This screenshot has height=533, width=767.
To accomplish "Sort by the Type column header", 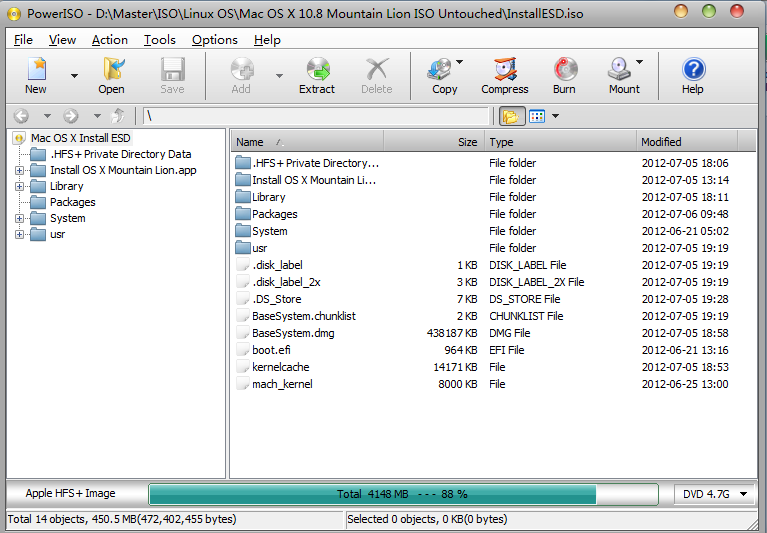I will [x=560, y=142].
